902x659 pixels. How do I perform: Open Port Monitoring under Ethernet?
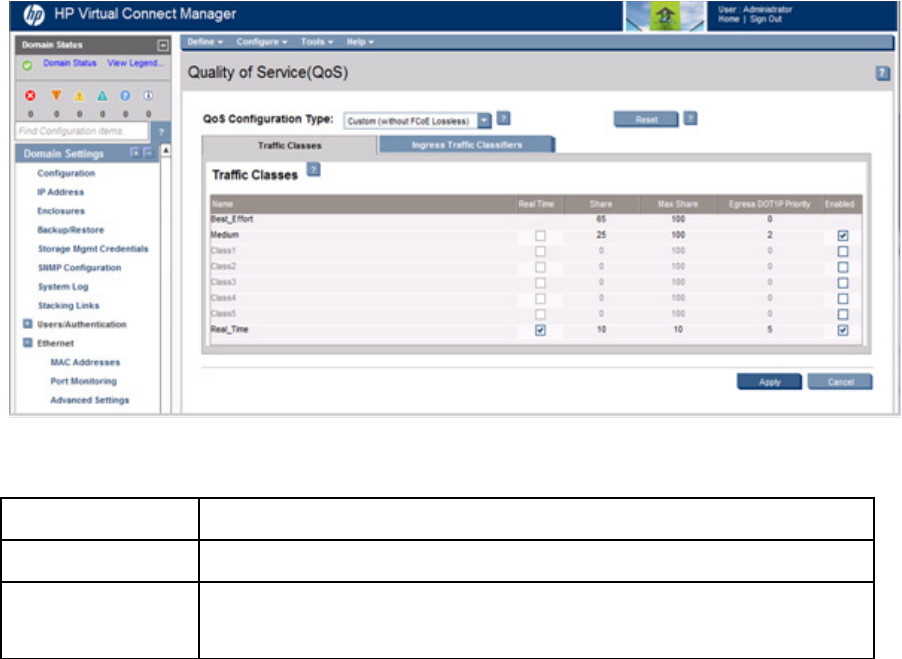click(x=83, y=381)
